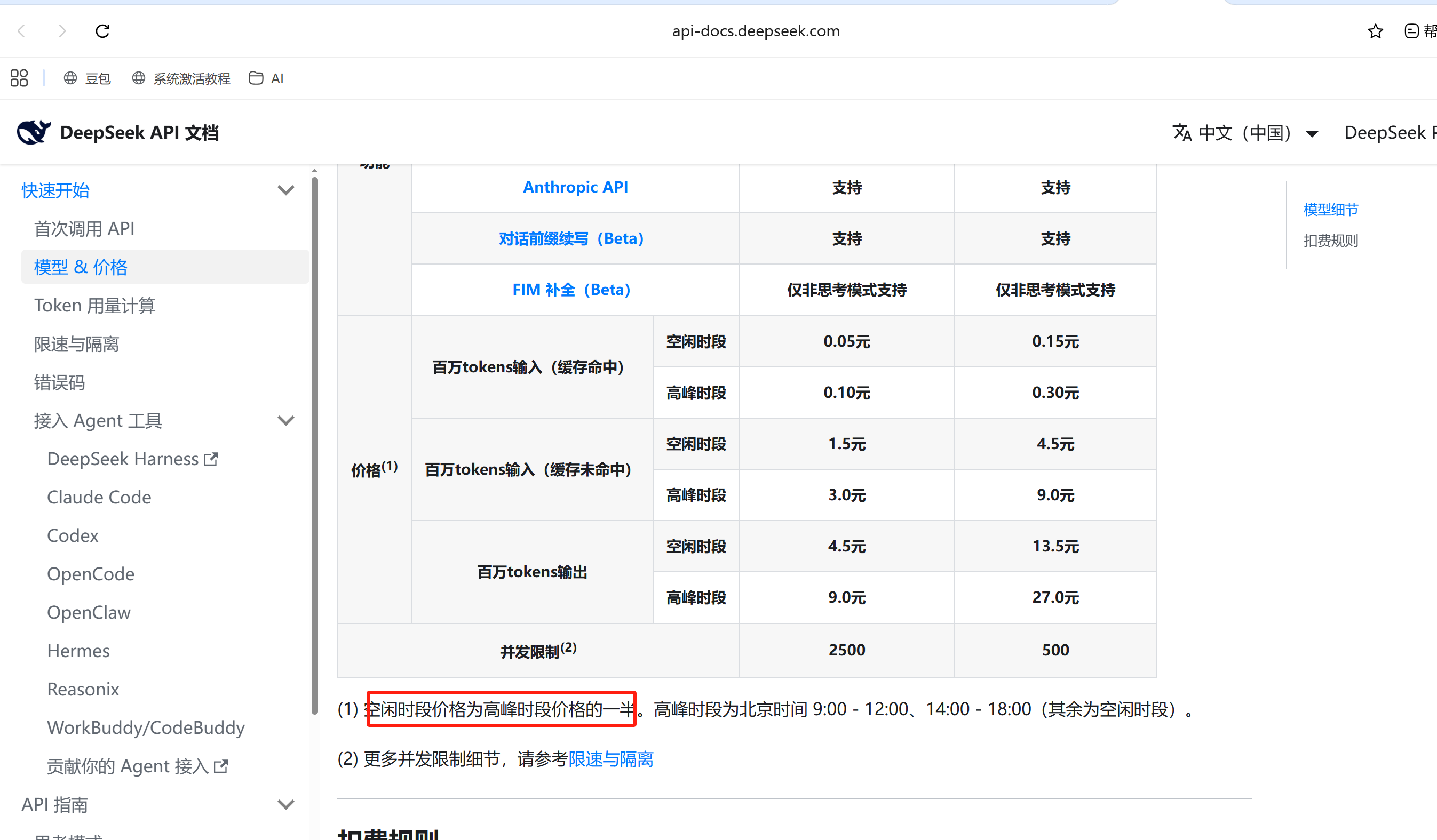This screenshot has height=840, width=1437.
Task: Click the 百万tokens输出 row label
Action: 532,572
